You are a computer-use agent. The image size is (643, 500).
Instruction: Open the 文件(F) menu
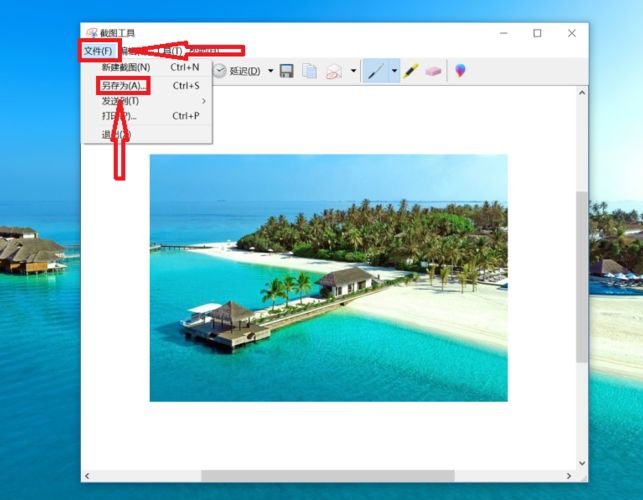98,51
